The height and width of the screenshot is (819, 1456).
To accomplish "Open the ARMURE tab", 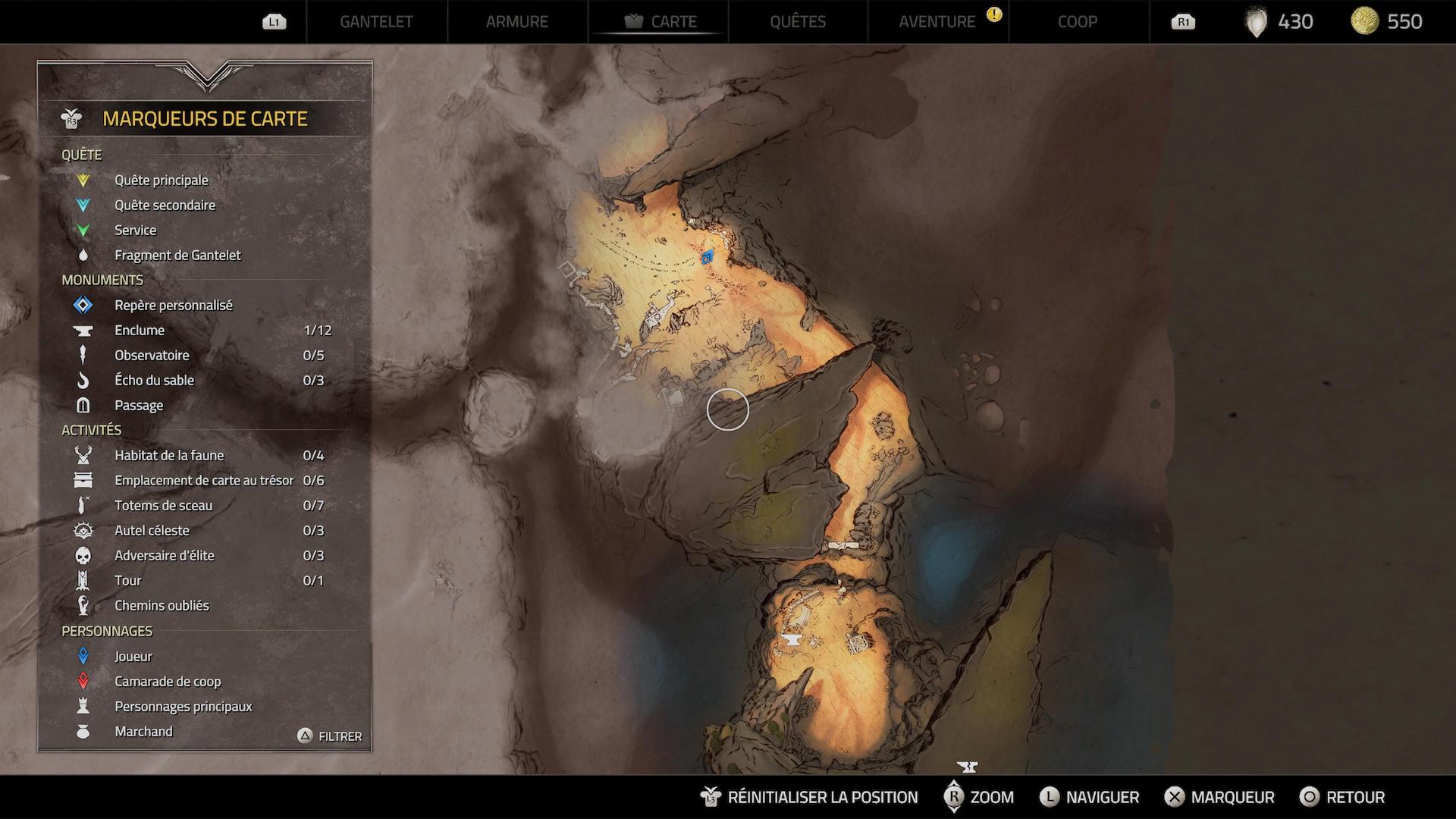I will [x=517, y=22].
